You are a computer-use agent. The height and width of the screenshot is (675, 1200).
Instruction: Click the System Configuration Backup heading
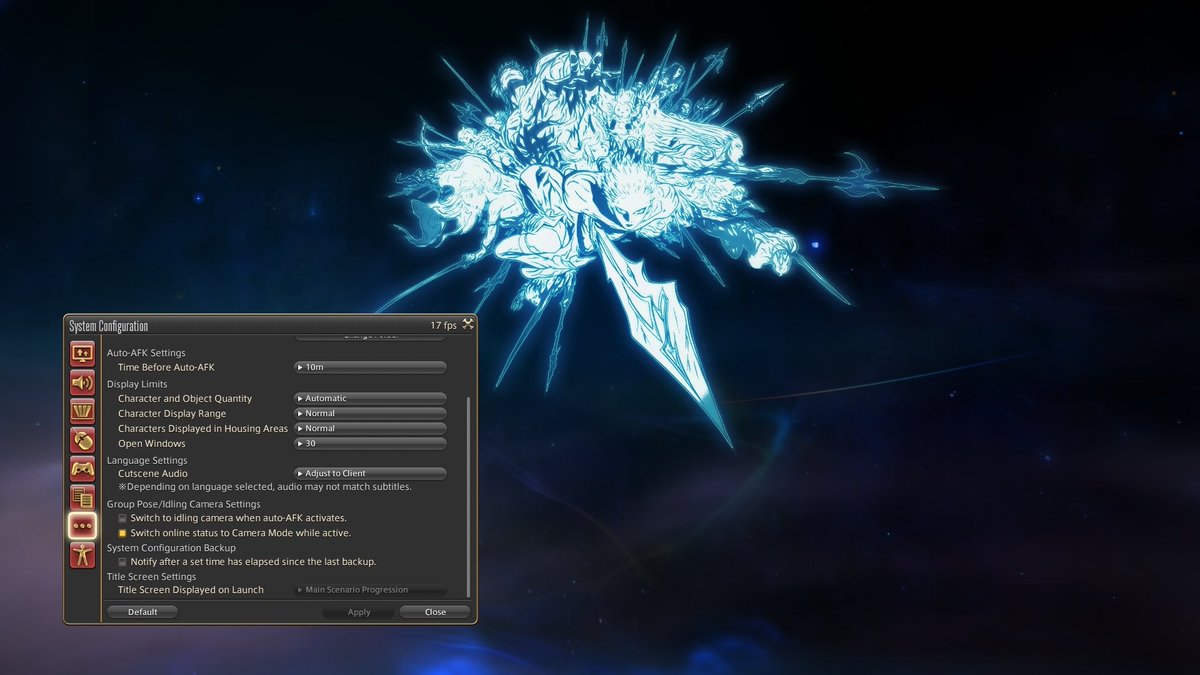pyautogui.click(x=171, y=548)
